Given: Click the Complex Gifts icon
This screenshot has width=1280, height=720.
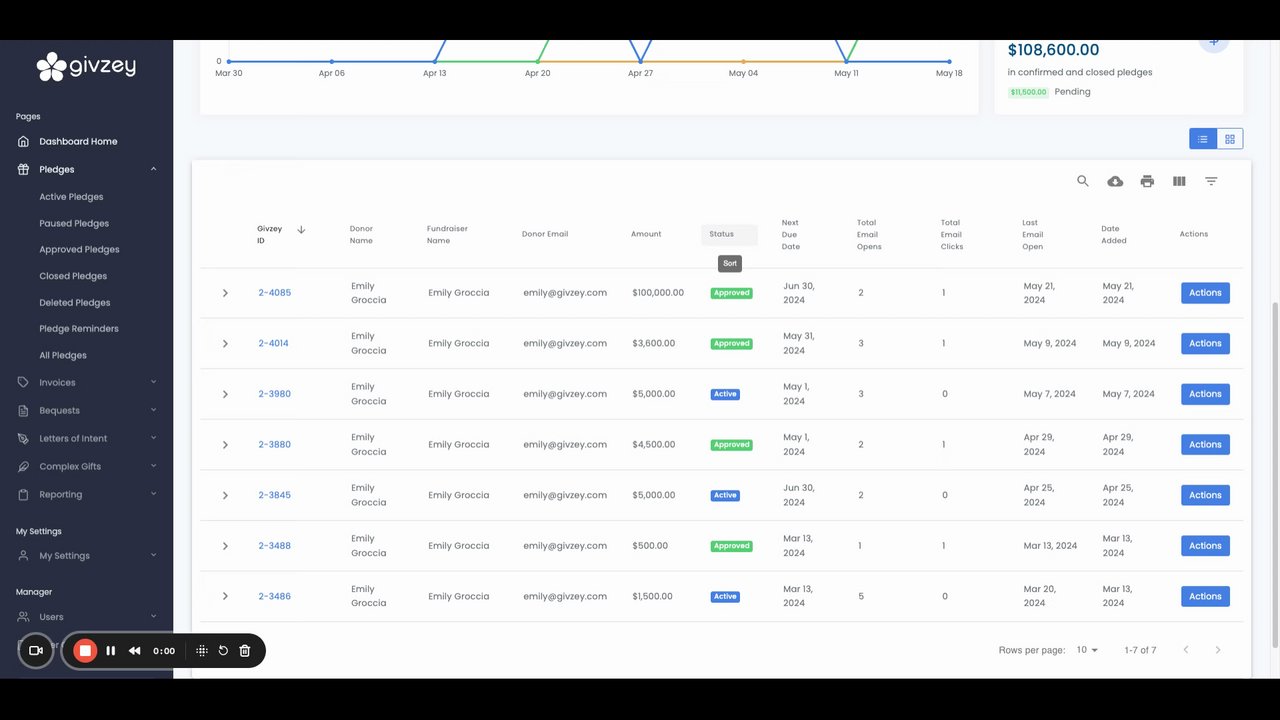Looking at the screenshot, I should (23, 466).
